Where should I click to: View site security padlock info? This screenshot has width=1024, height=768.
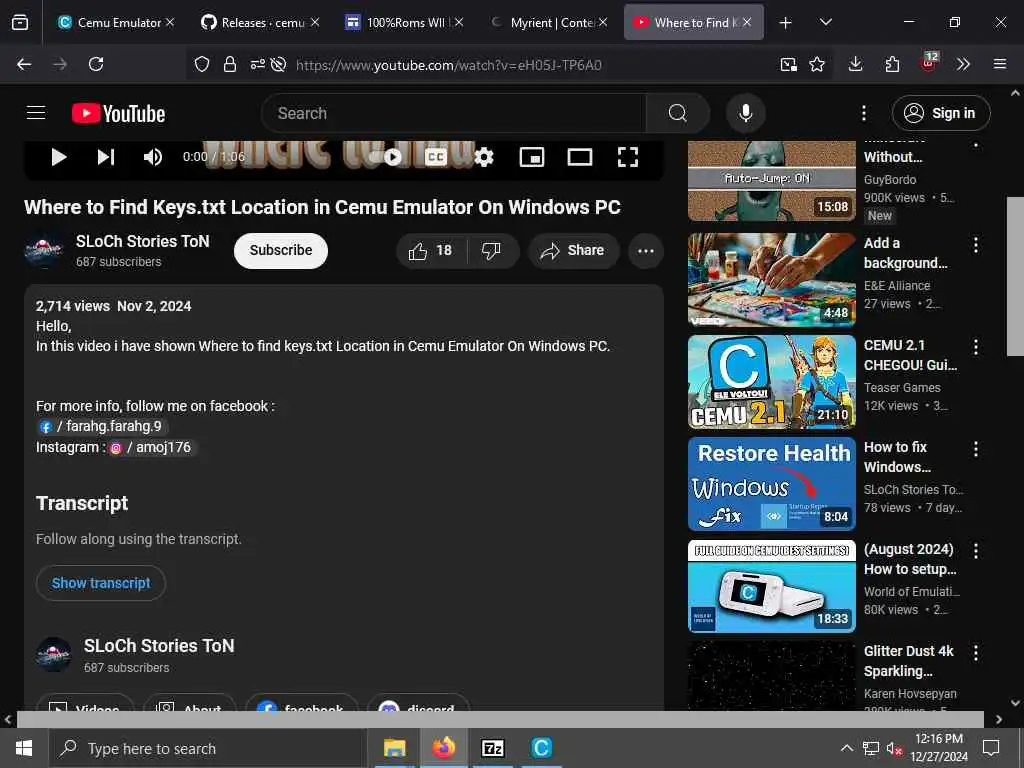point(229,64)
